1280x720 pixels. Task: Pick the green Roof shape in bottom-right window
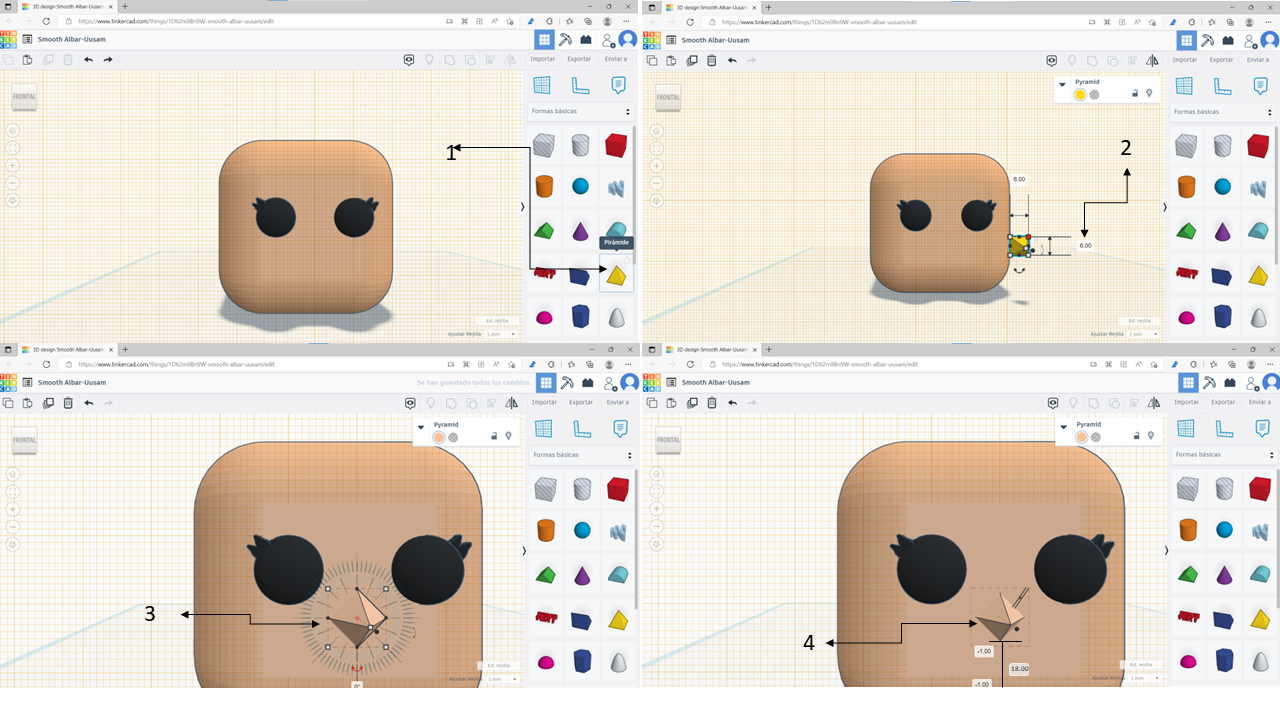[x=1187, y=575]
